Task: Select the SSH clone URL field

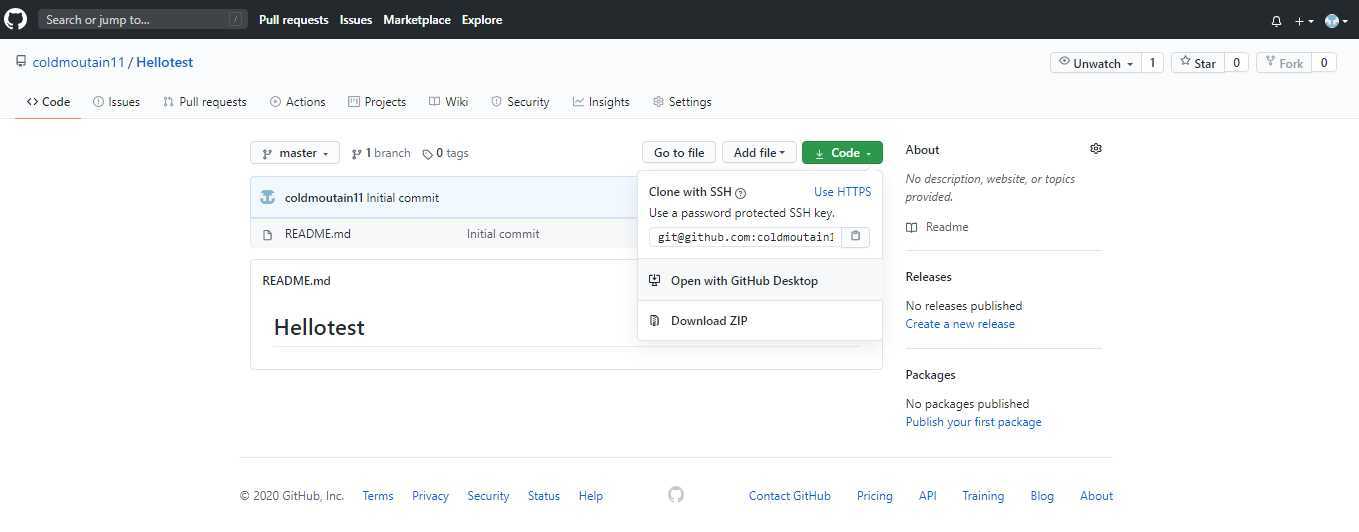Action: tap(745, 237)
